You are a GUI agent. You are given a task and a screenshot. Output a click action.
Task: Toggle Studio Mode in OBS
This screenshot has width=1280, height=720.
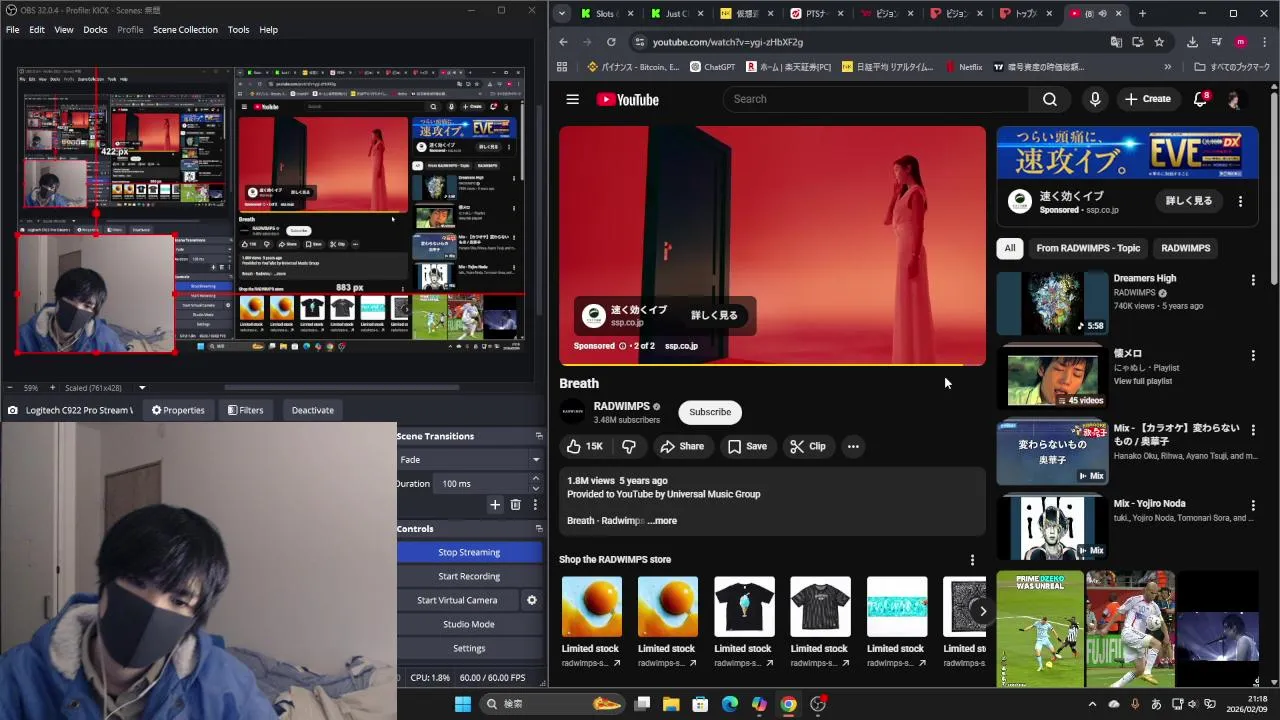469,624
